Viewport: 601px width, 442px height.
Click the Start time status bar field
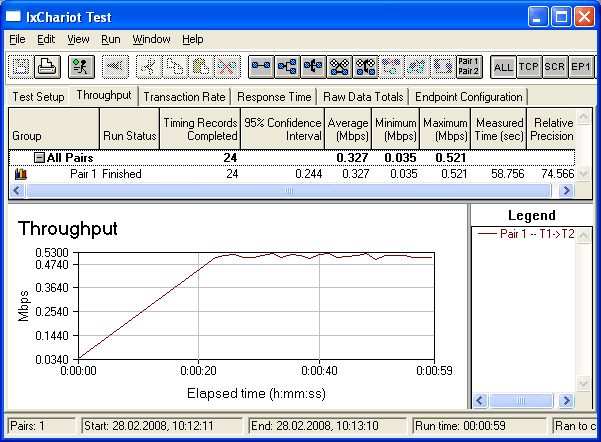(161, 426)
